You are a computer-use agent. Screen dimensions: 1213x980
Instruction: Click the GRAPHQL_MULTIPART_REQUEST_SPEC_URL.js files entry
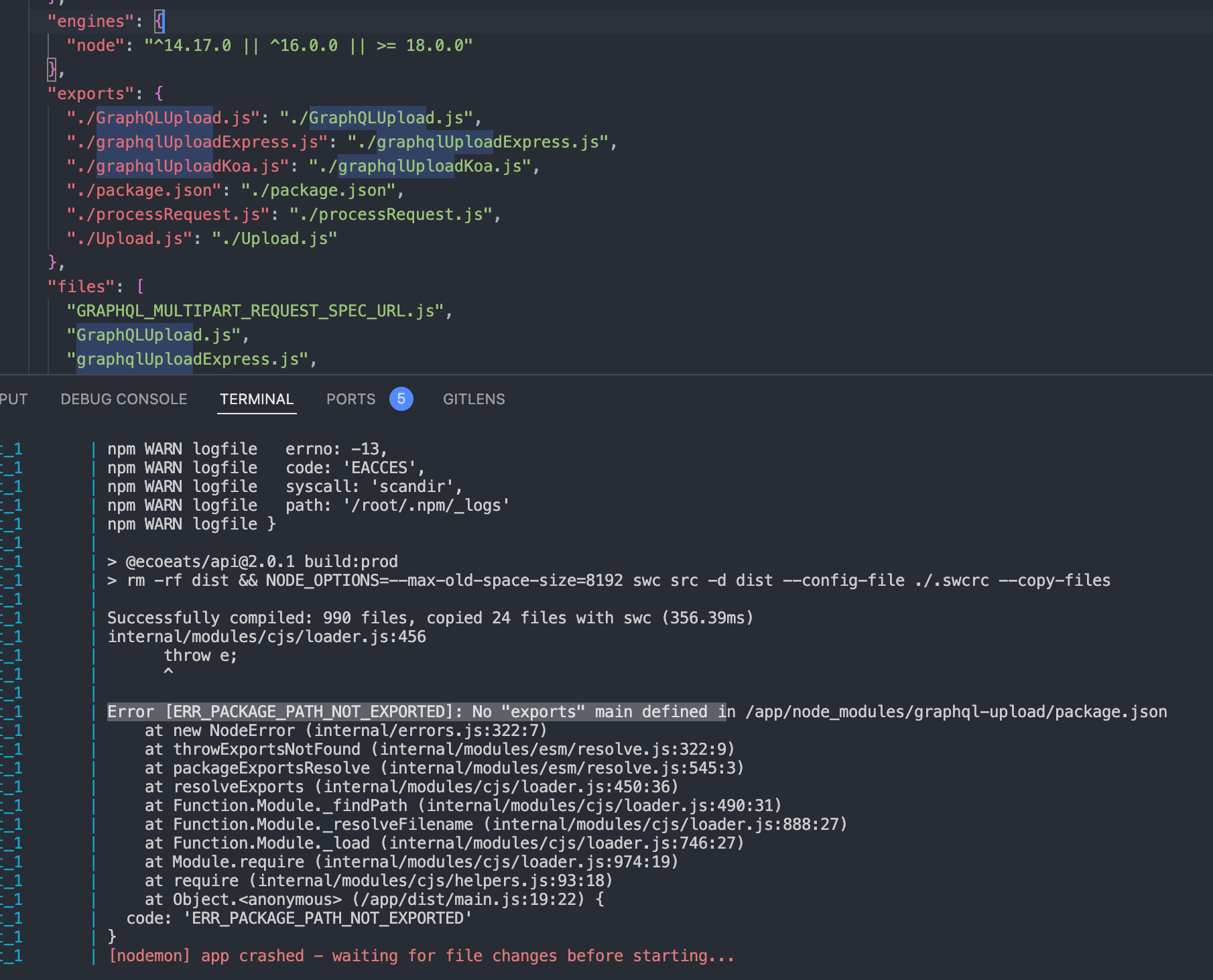(x=258, y=310)
